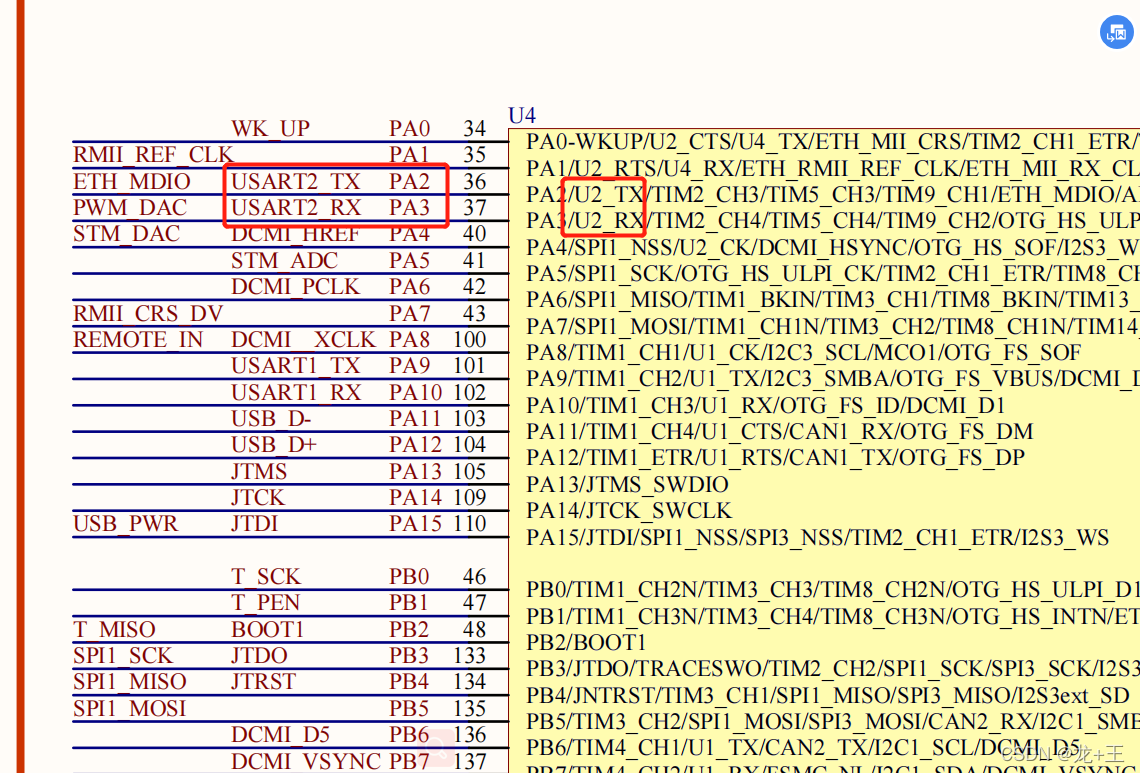Click pin number 104
This screenshot has width=1140, height=773.
[x=469, y=445]
